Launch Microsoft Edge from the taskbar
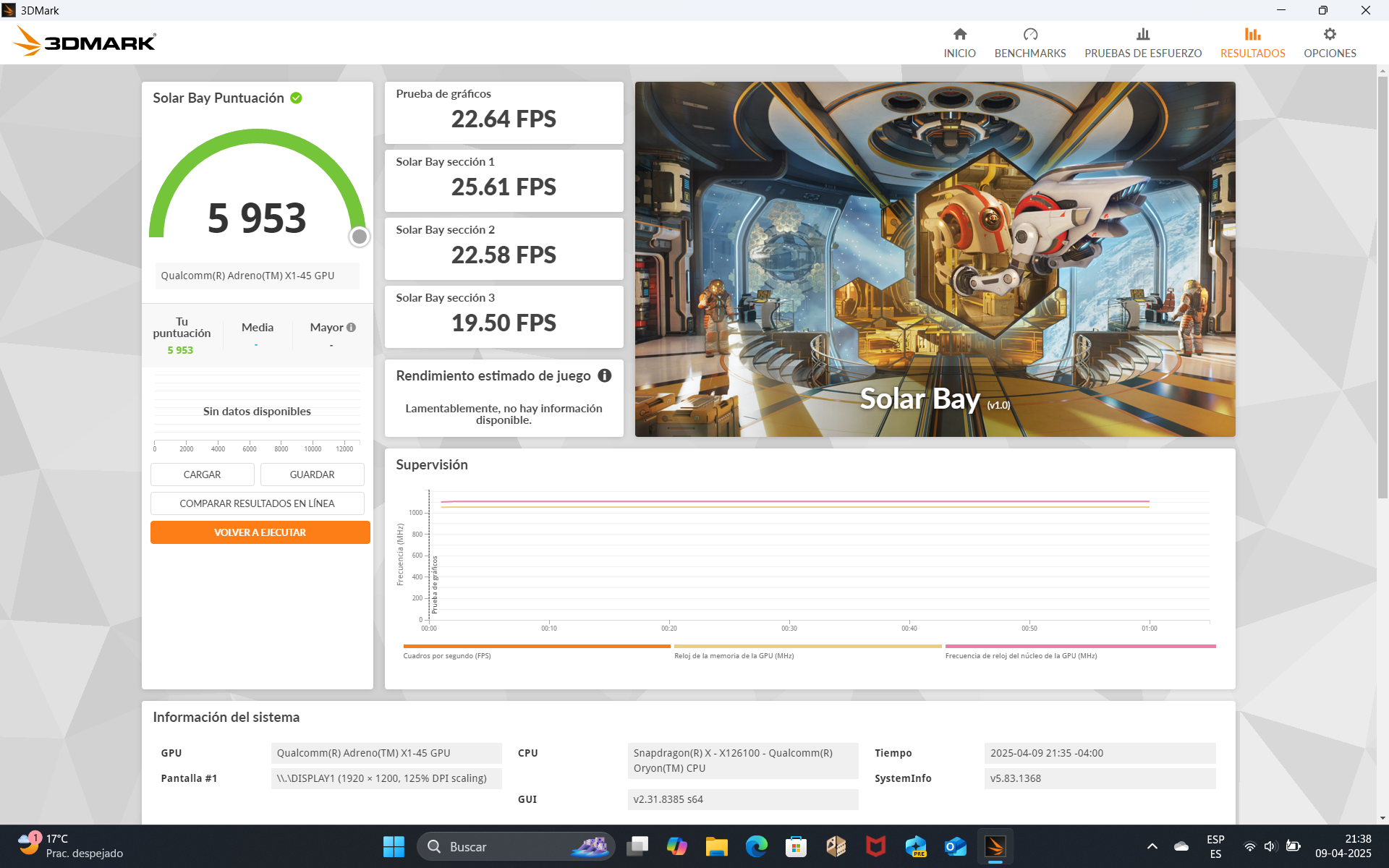 pos(757,846)
